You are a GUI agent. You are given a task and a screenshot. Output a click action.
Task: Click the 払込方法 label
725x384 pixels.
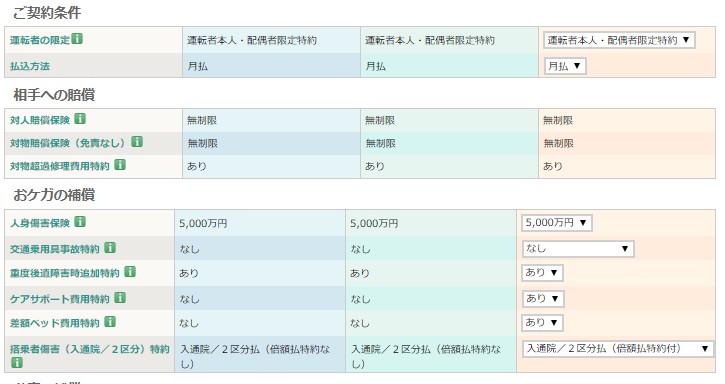click(30, 66)
